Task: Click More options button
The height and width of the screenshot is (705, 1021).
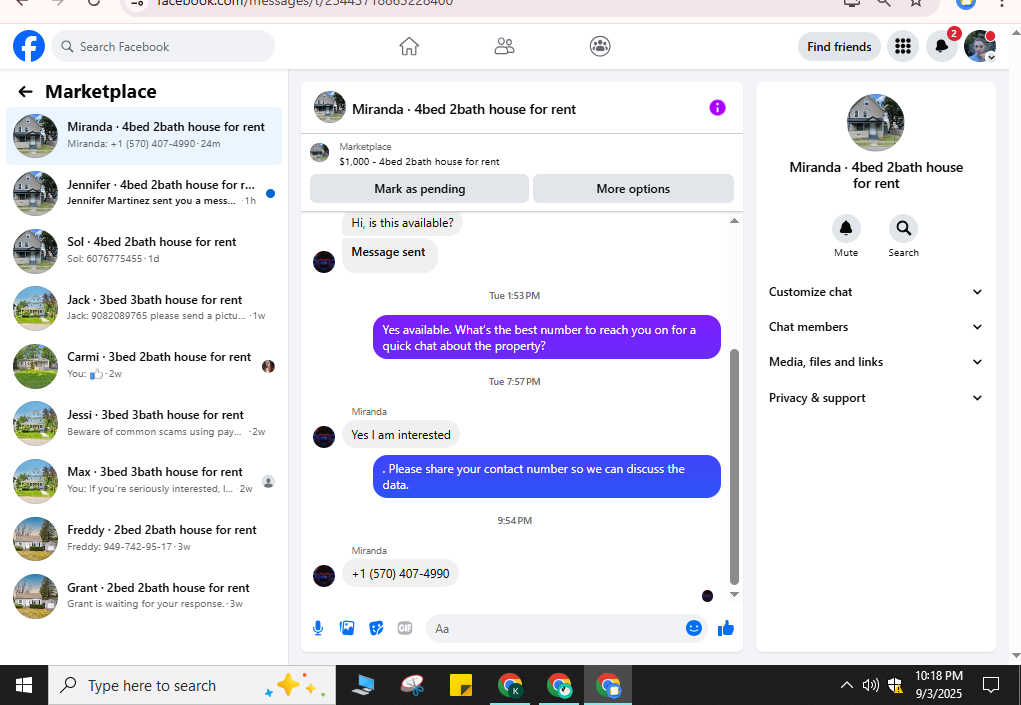Action: coord(633,189)
